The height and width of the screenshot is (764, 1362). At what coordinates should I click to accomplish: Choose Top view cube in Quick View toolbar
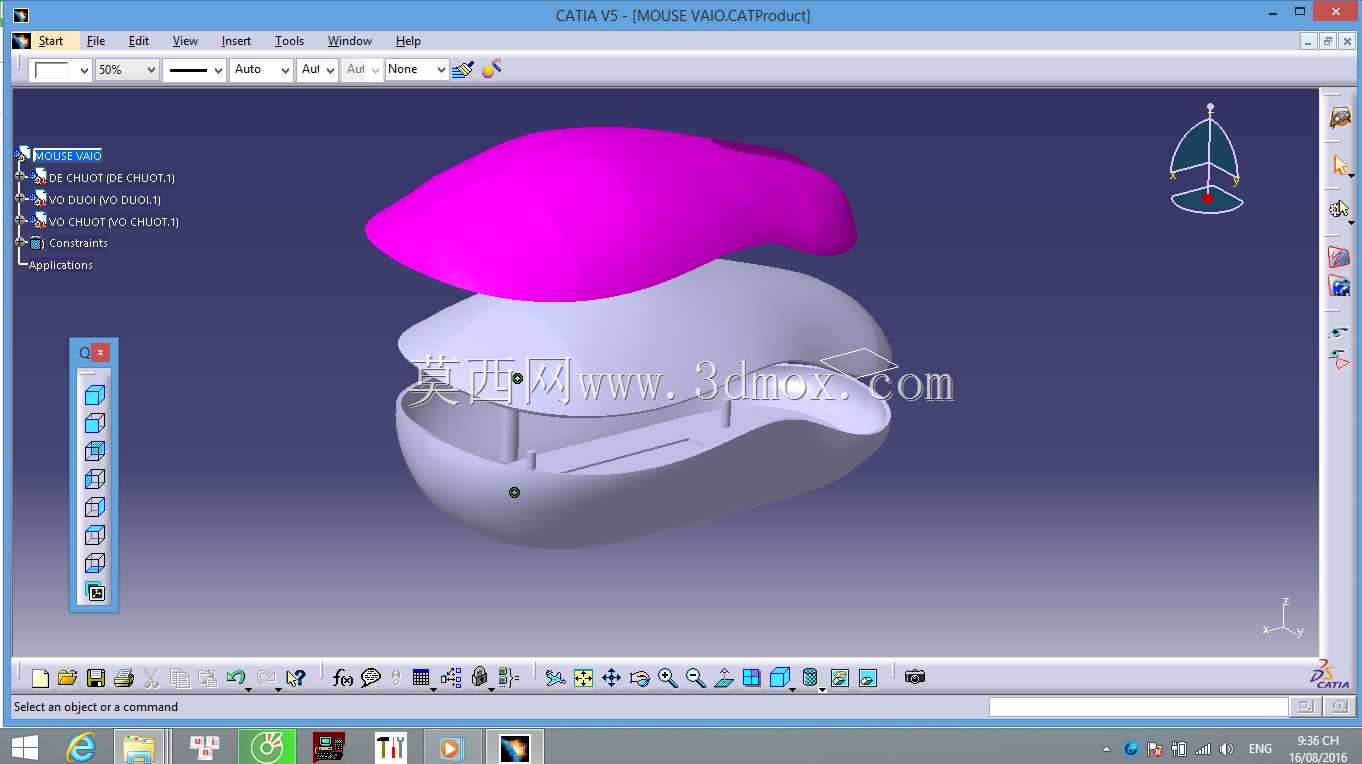95,535
